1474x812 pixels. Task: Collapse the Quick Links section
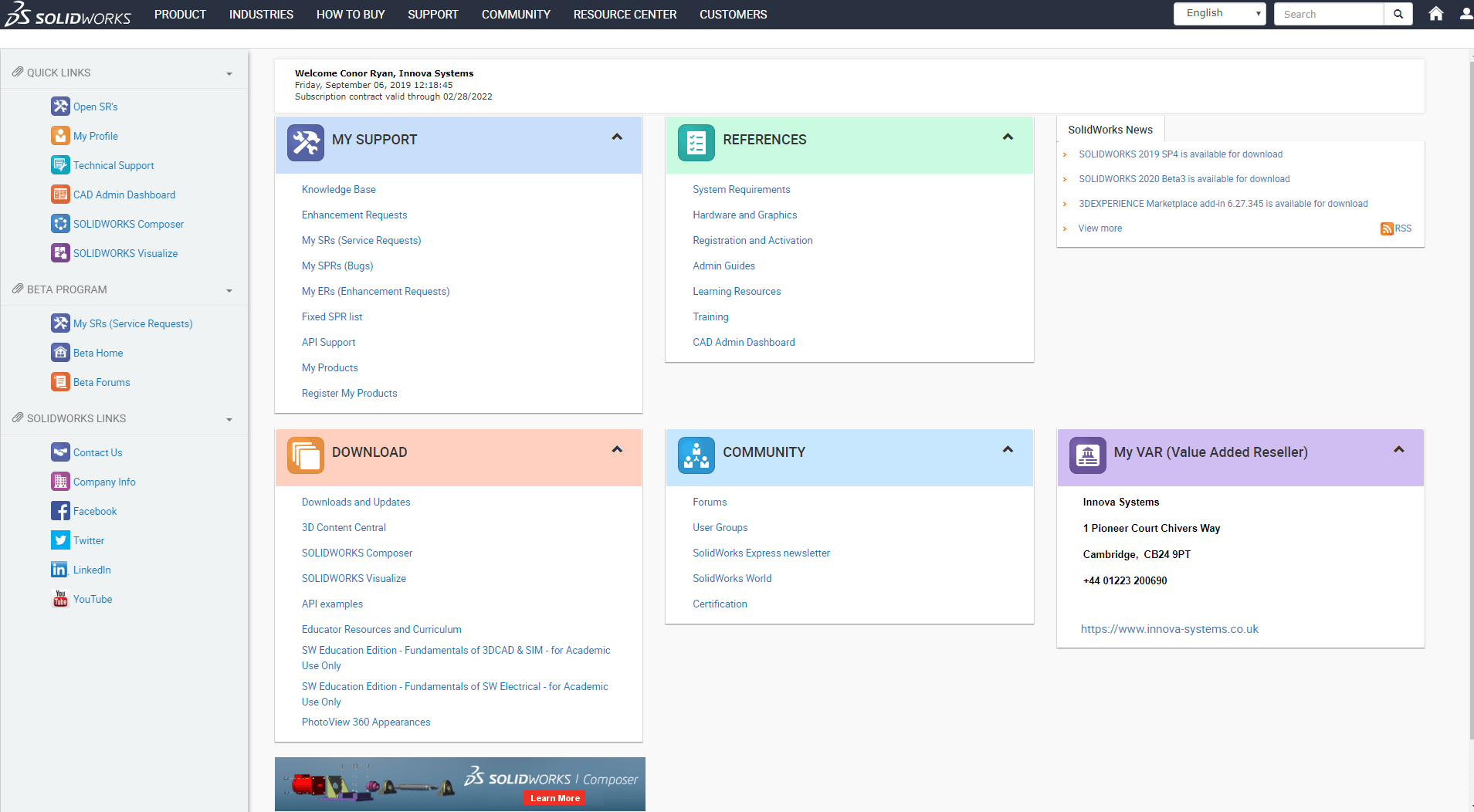point(229,74)
